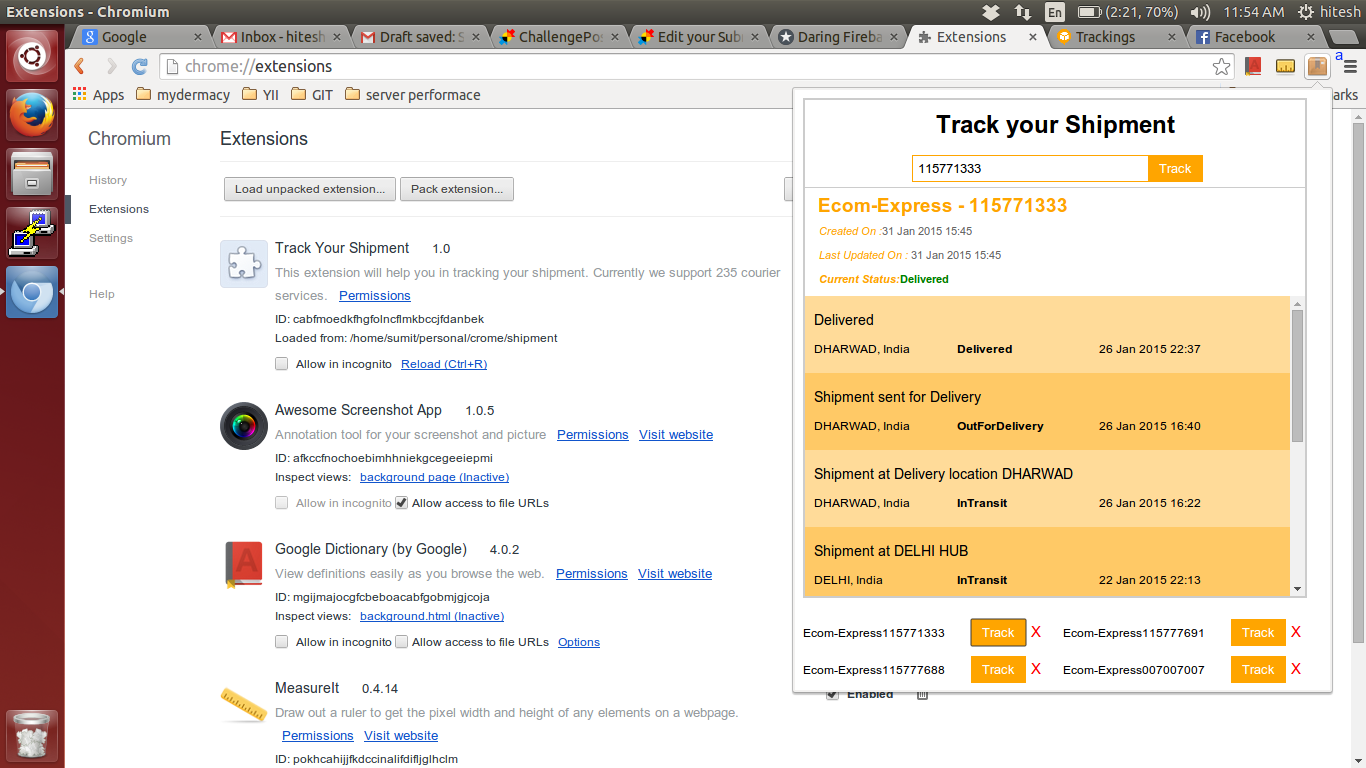Viewport: 1366px width, 768px height.
Task: Open Settings in Chromium sidebar
Action: pyautogui.click(x=111, y=238)
